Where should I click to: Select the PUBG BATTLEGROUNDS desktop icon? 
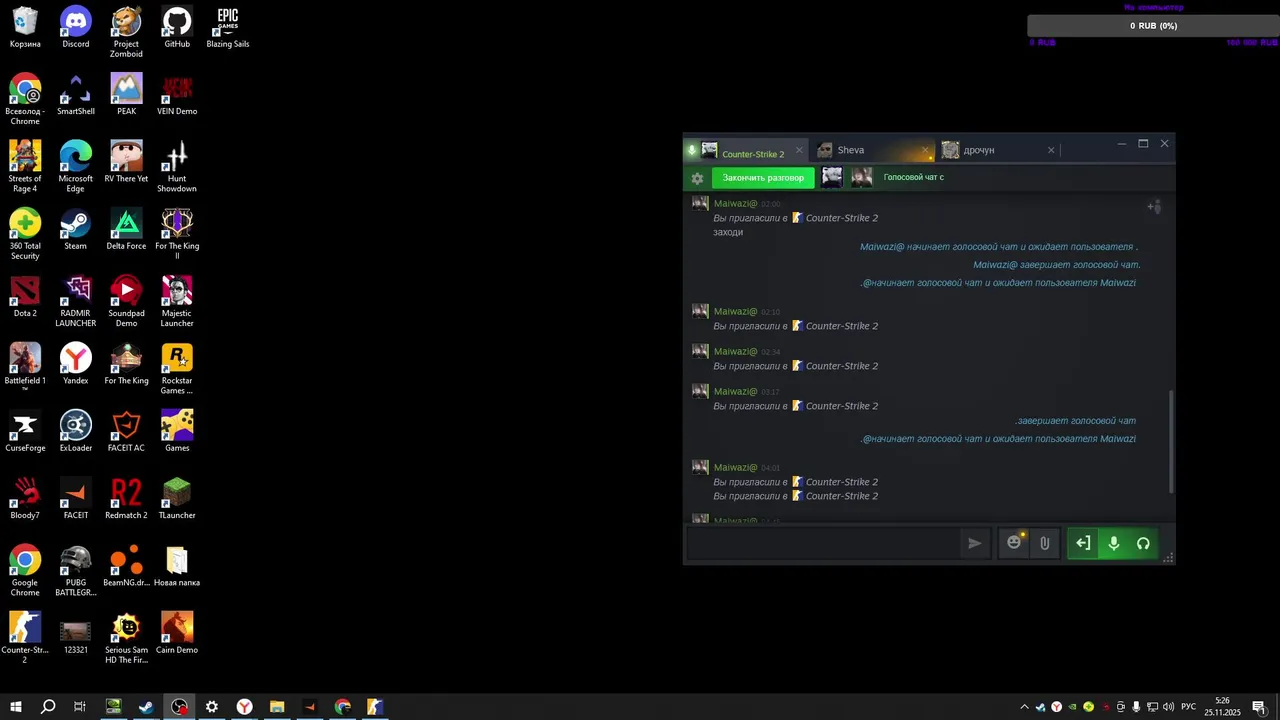pos(76,570)
